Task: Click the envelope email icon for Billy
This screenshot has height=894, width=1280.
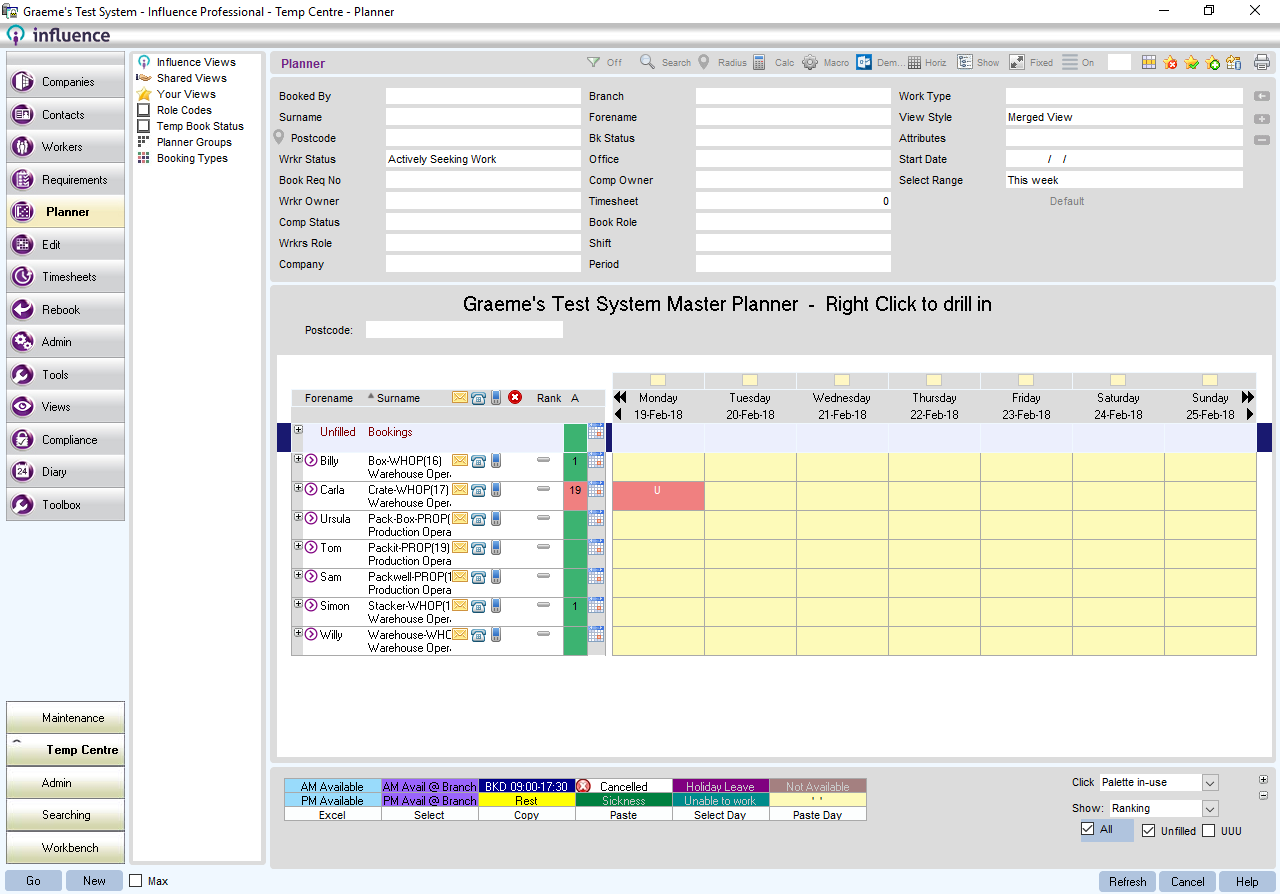Action: pos(460,461)
